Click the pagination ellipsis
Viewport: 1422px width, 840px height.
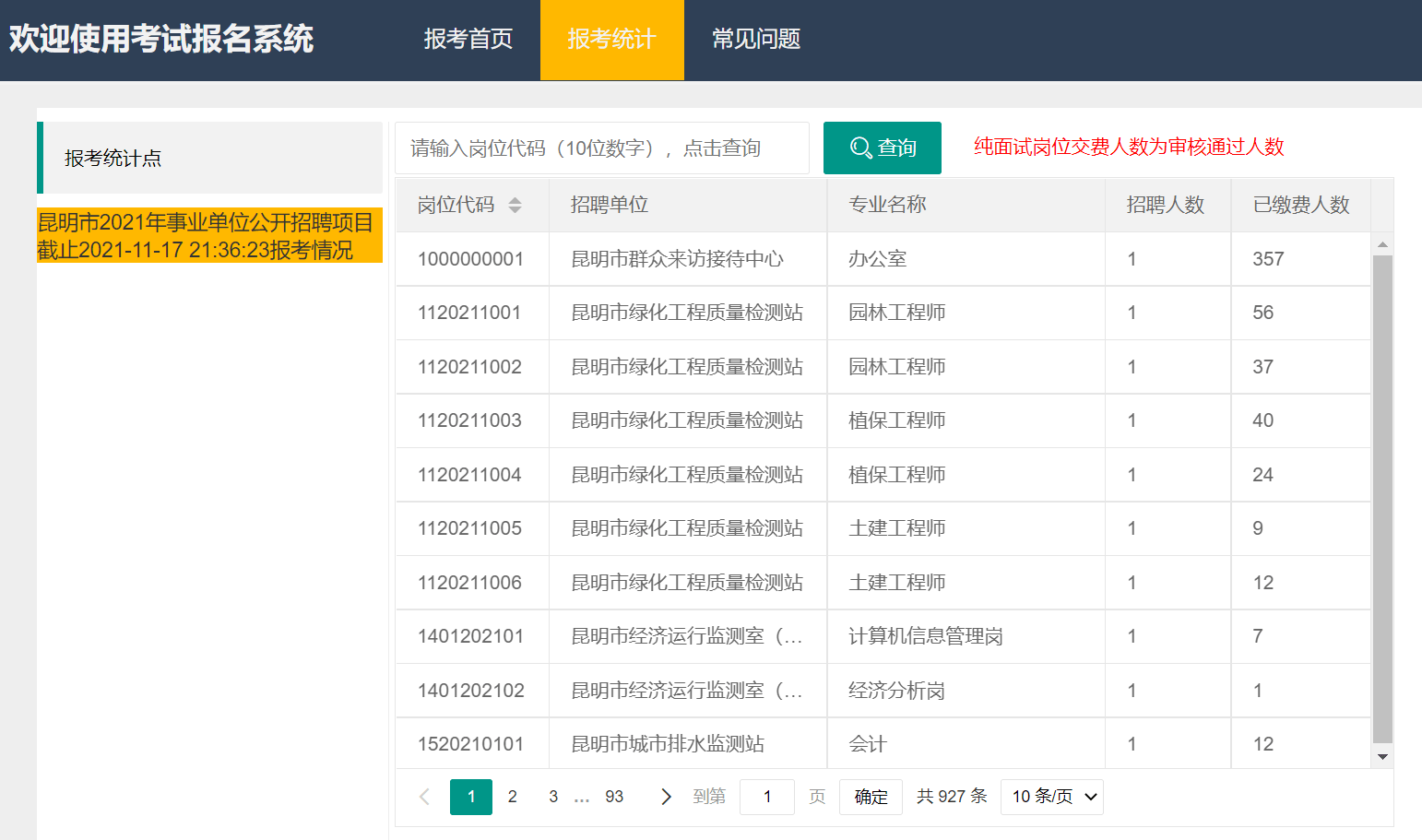(x=582, y=799)
